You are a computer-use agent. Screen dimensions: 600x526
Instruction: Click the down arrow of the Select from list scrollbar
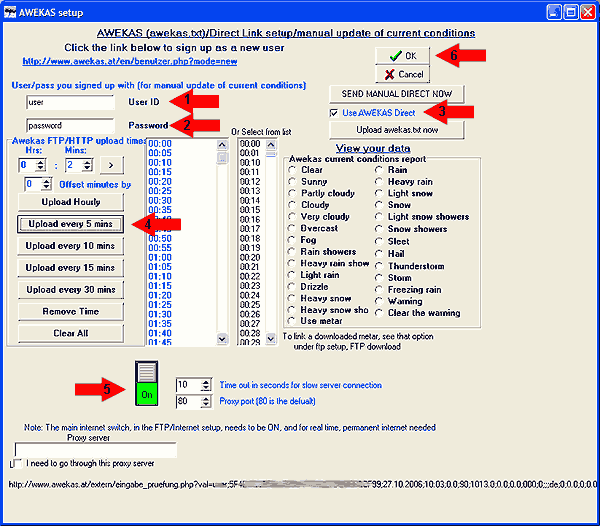pyautogui.click(x=271, y=339)
